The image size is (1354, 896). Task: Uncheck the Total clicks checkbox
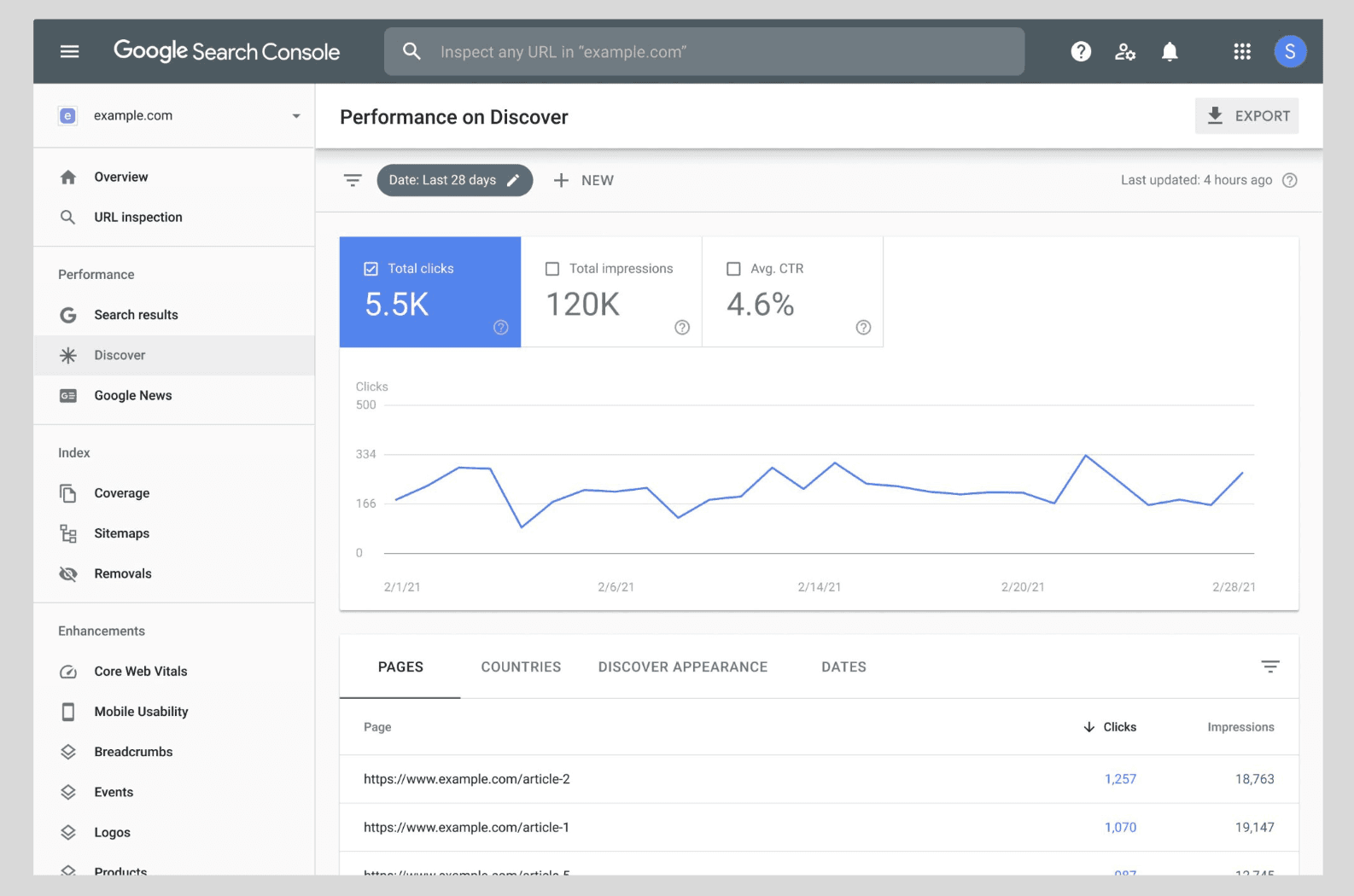click(x=371, y=269)
